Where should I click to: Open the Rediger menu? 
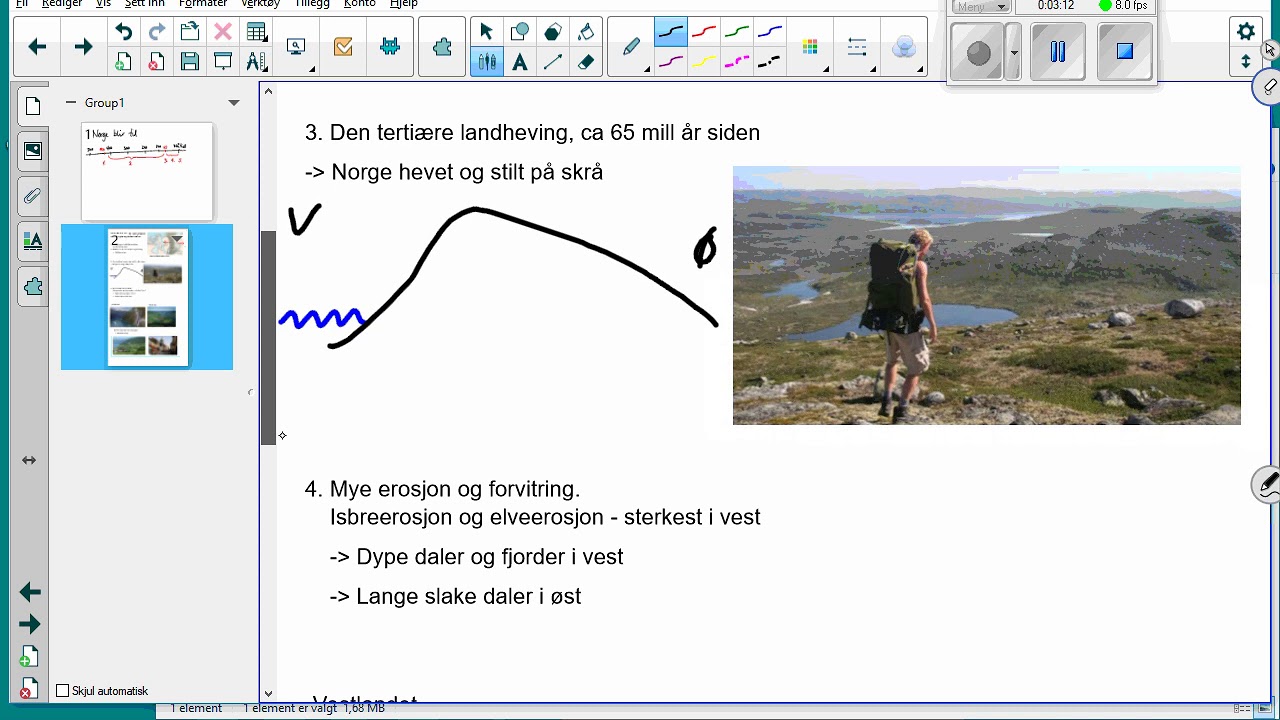point(62,4)
